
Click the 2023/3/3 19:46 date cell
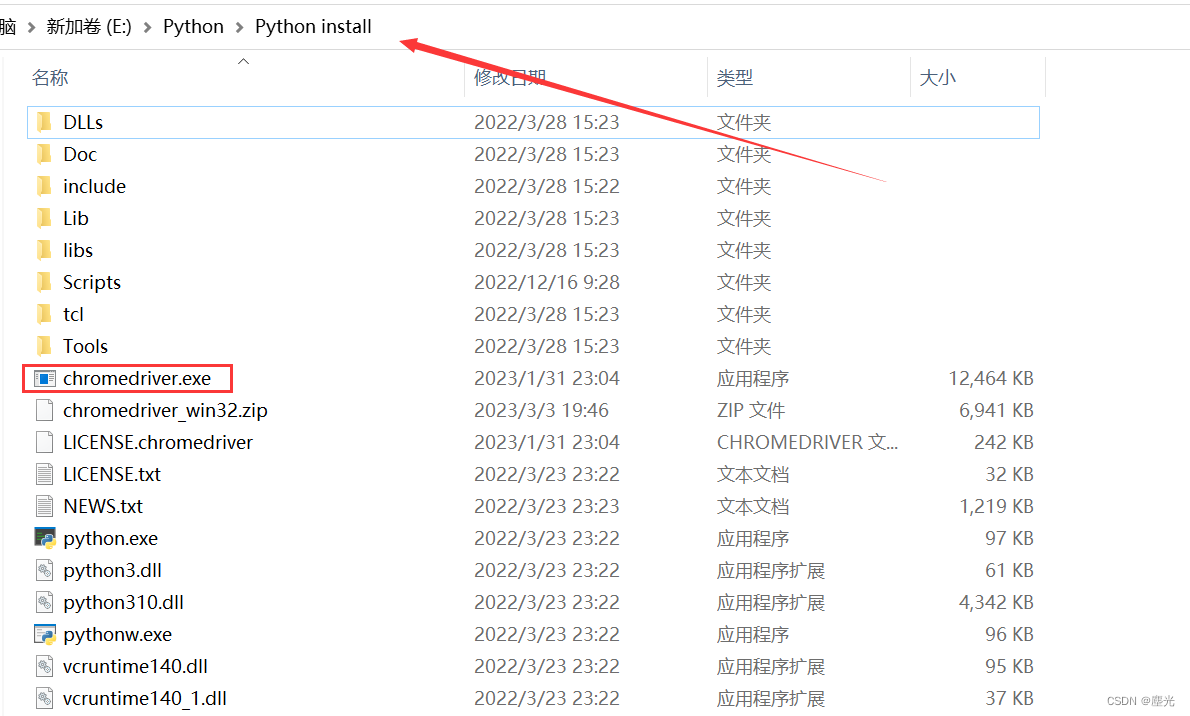(541, 410)
